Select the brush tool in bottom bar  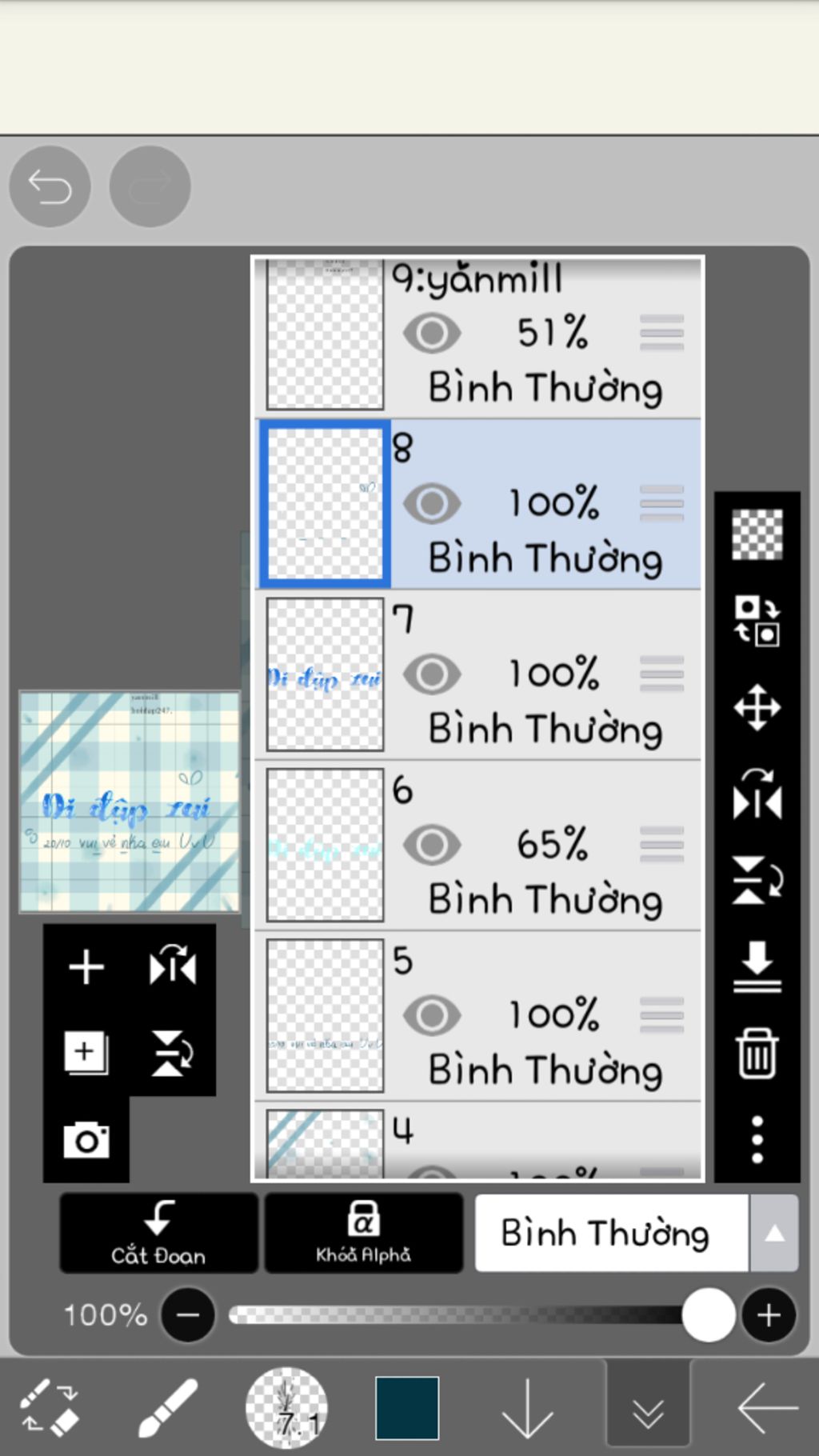(168, 1408)
